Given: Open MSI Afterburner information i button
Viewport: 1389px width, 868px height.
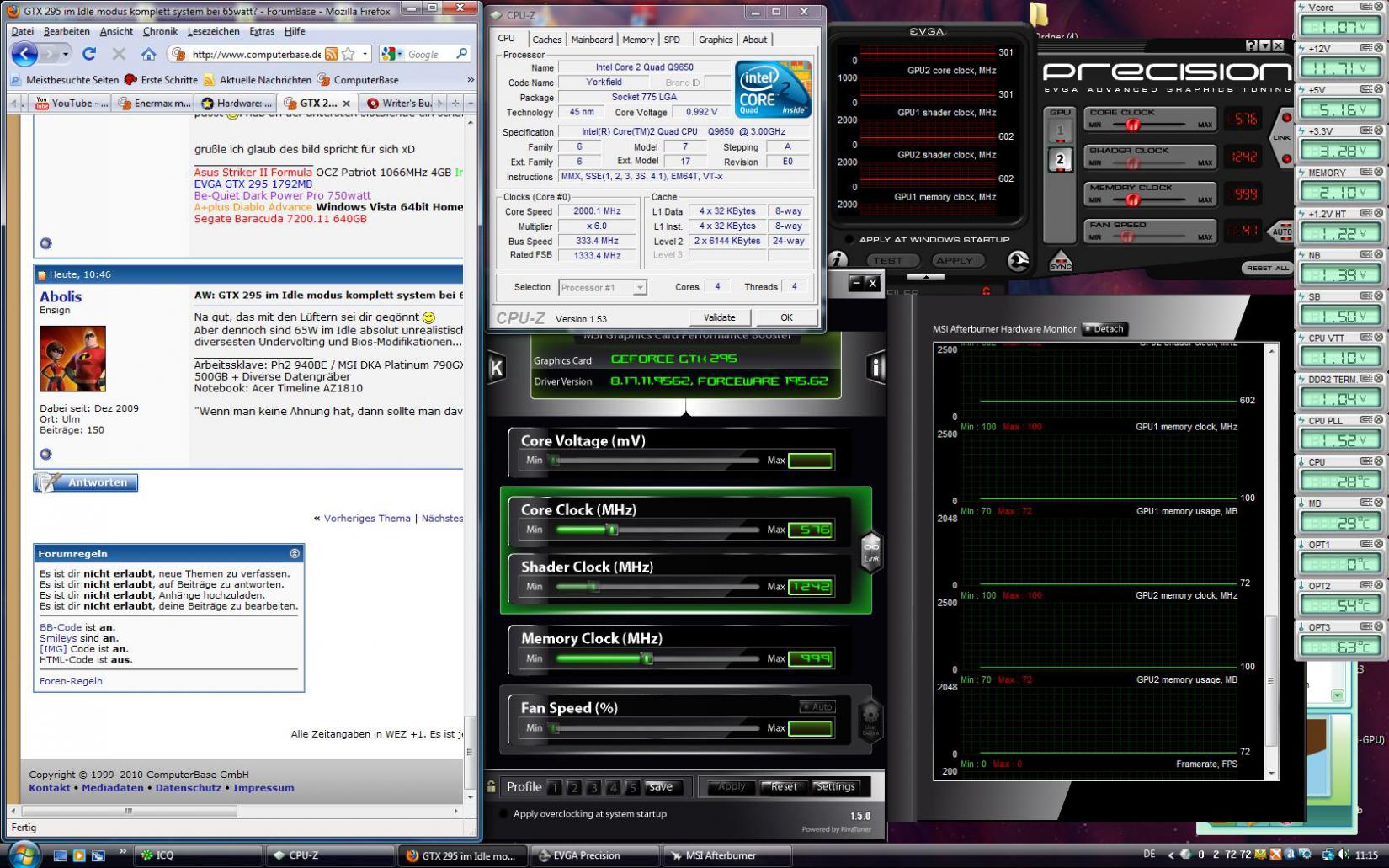Looking at the screenshot, I should [x=875, y=368].
